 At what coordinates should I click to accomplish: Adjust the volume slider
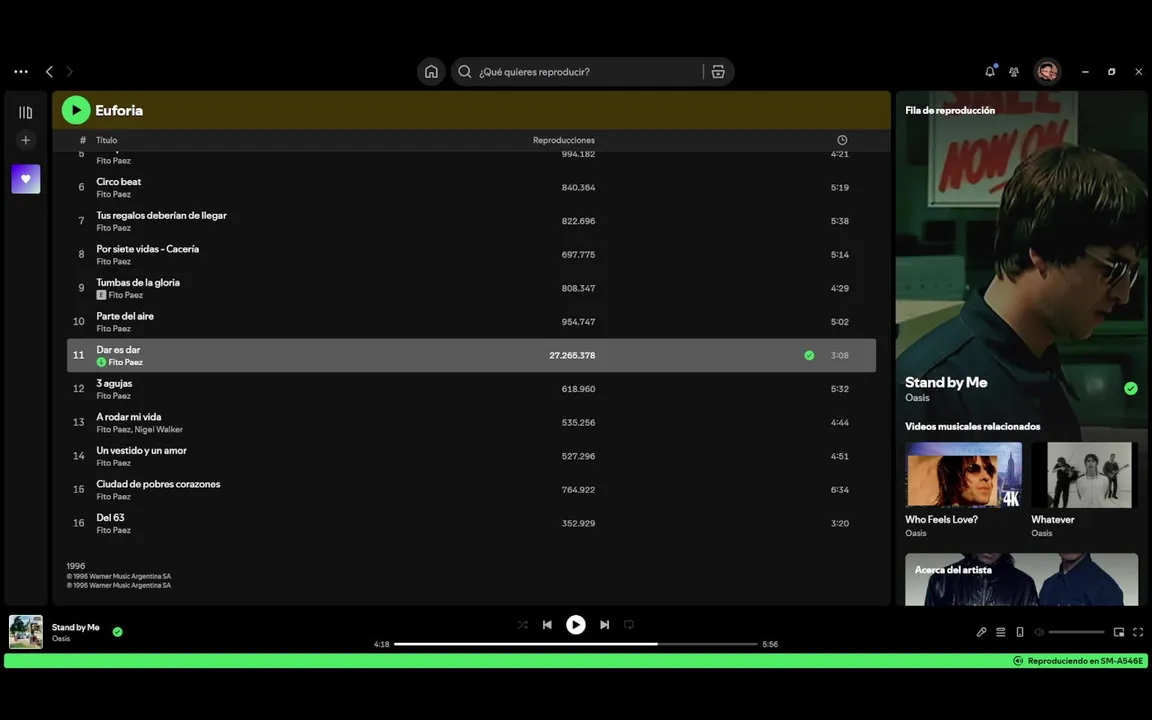(x=1076, y=632)
